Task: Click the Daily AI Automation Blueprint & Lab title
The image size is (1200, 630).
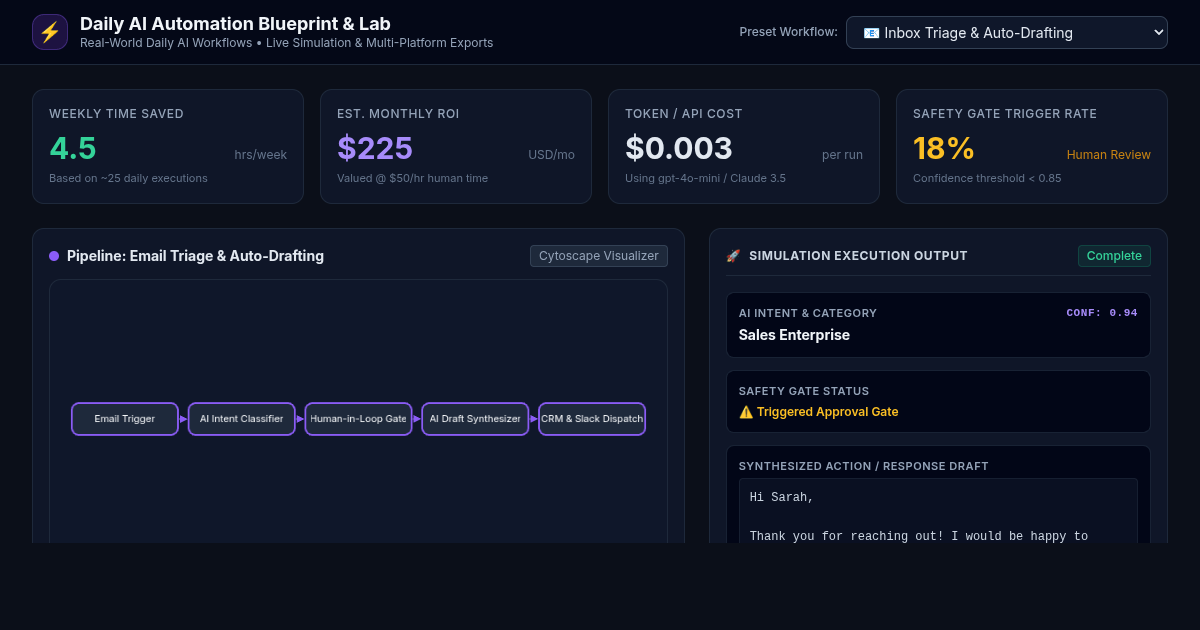Action: point(235,23)
